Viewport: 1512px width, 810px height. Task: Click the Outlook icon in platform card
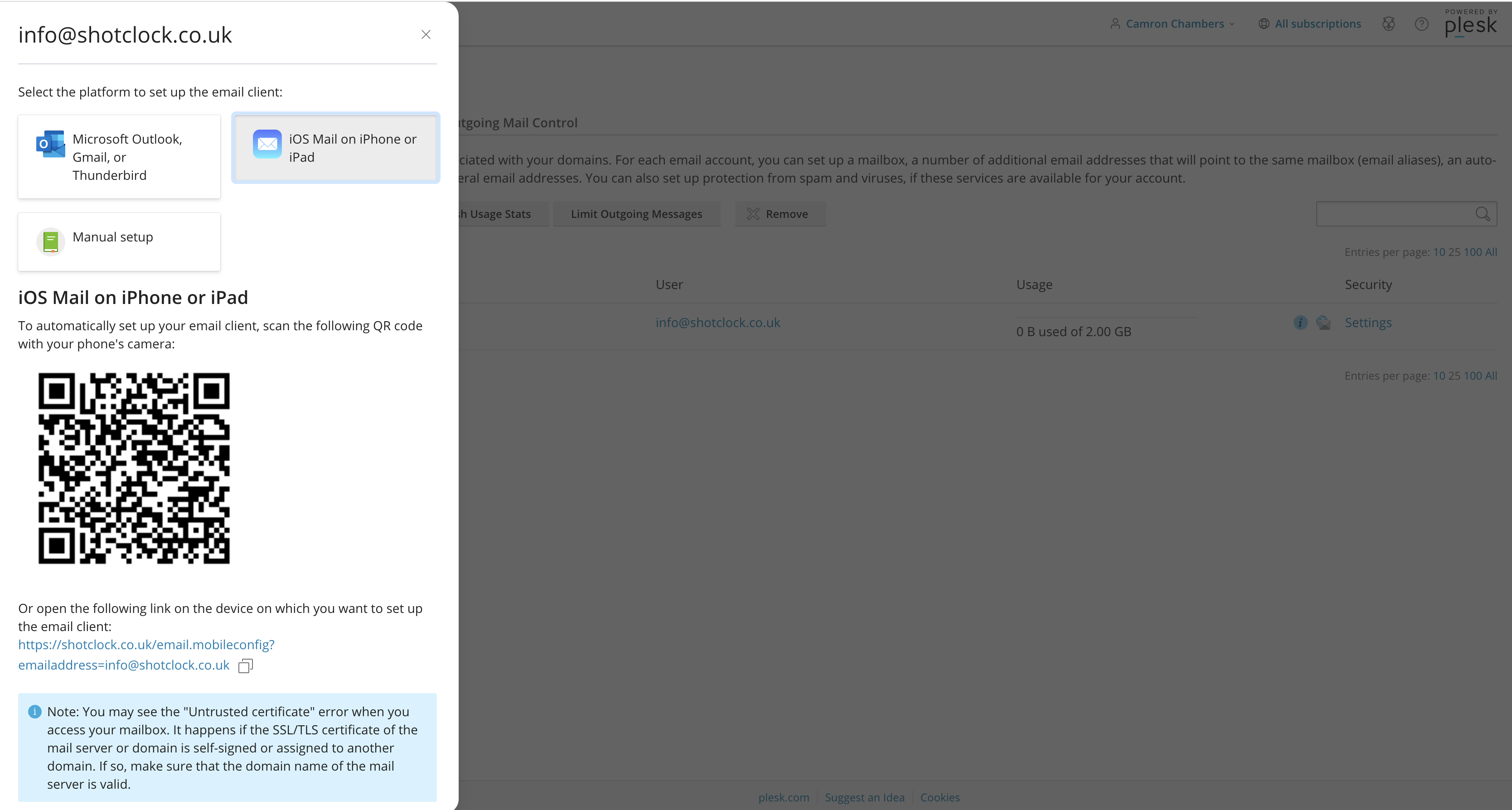(x=50, y=144)
